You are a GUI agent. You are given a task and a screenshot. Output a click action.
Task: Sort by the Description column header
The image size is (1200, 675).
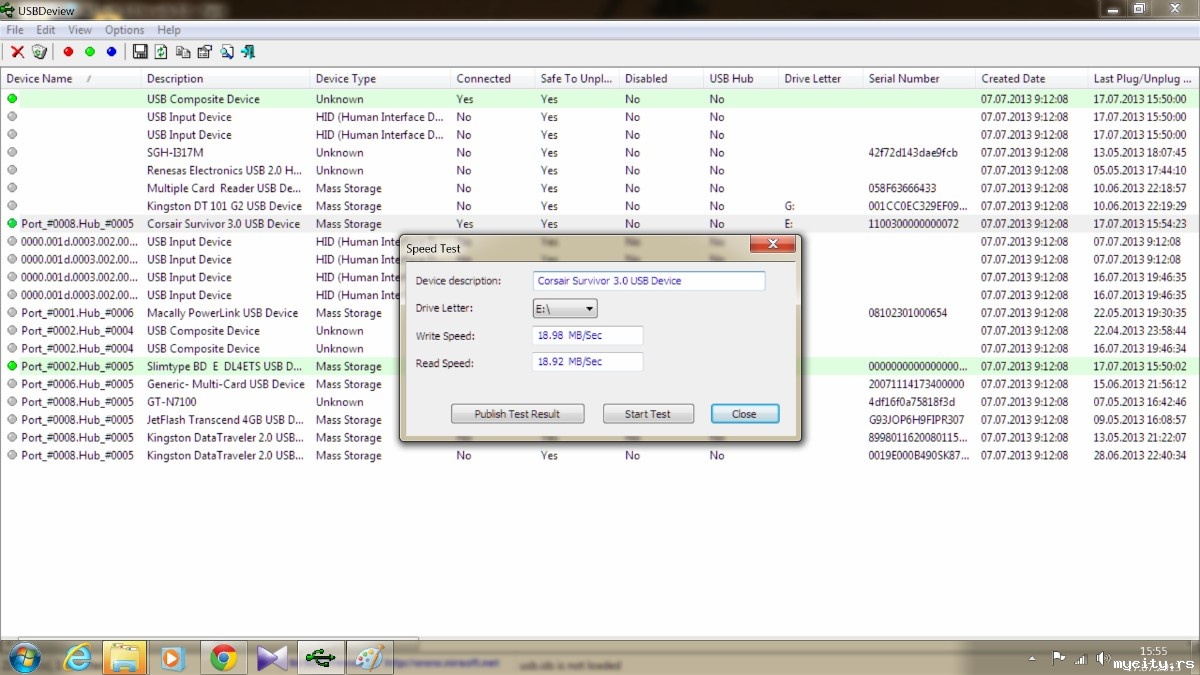(225, 79)
